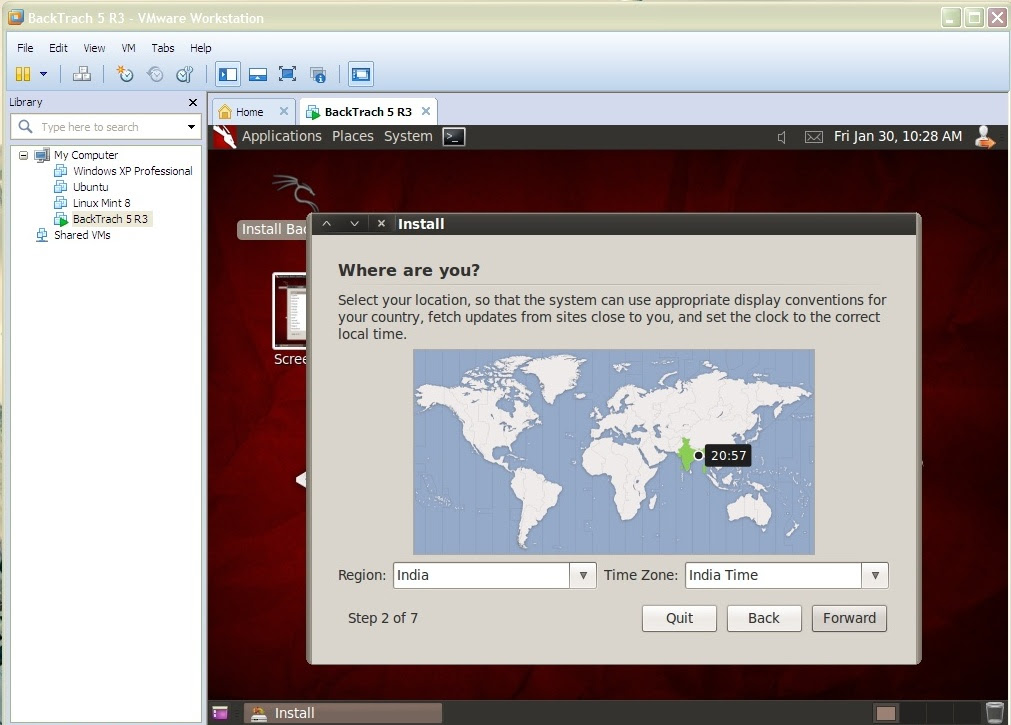The height and width of the screenshot is (725, 1011).
Task: Click the Forward button
Action: pyautogui.click(x=849, y=619)
